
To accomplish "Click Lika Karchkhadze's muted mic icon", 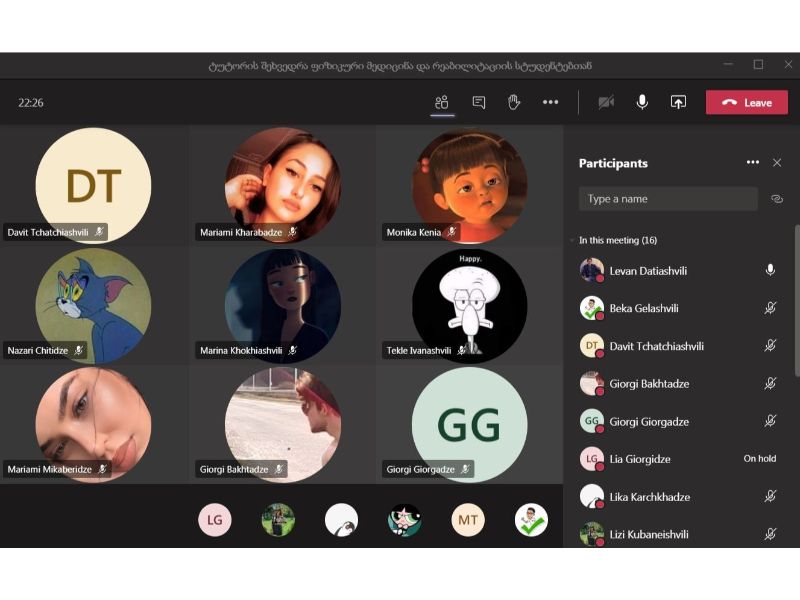I will pos(770,496).
